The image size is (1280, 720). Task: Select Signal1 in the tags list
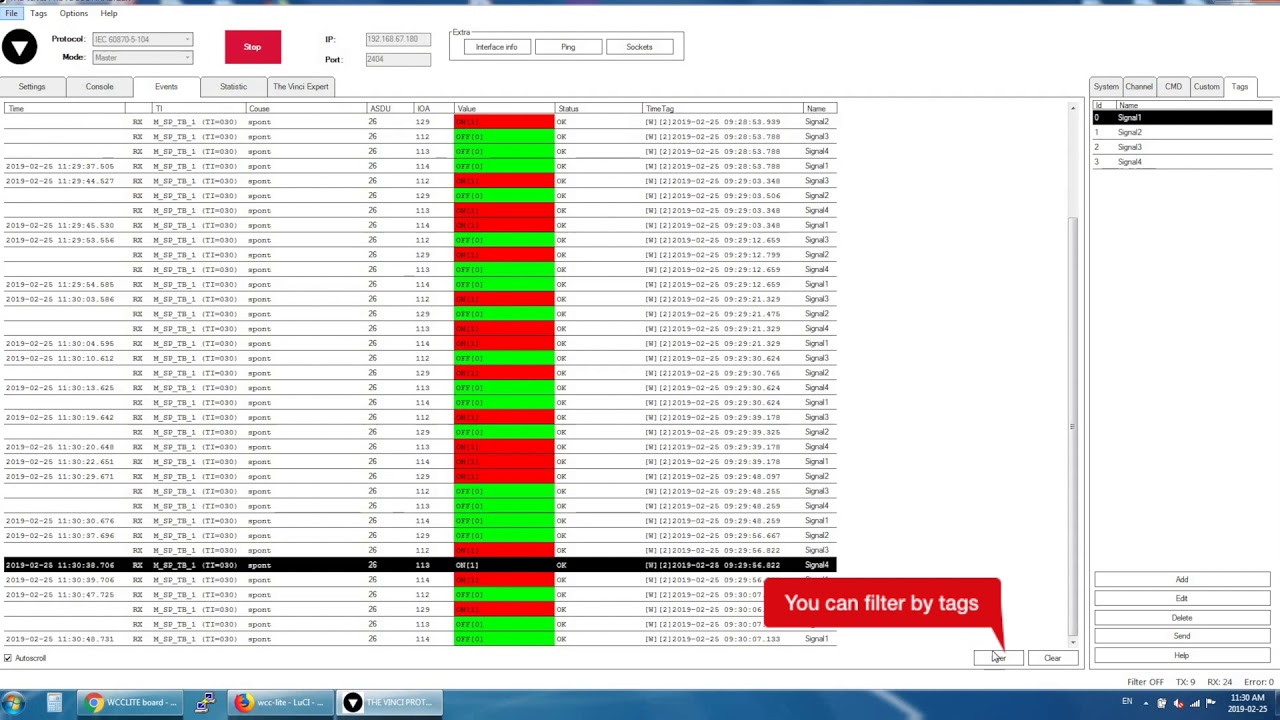[x=1182, y=118]
